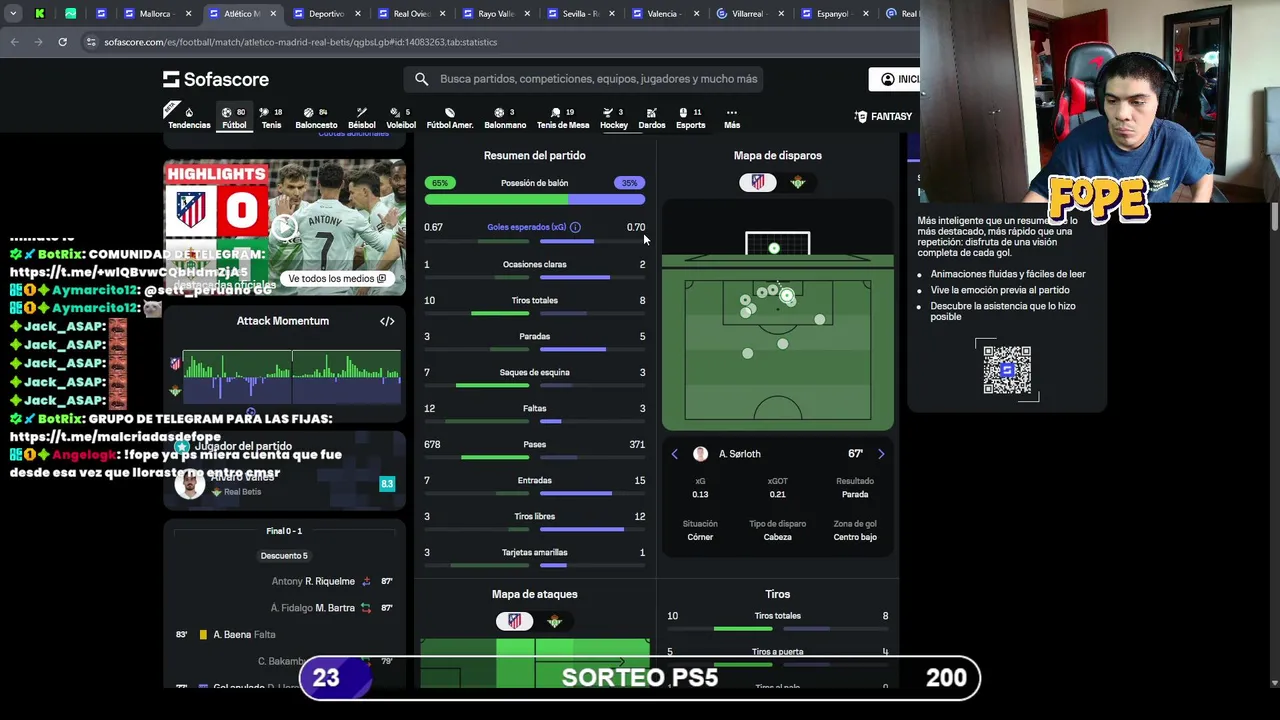Show Atlético shots in Mapa de disparos

[x=757, y=182]
